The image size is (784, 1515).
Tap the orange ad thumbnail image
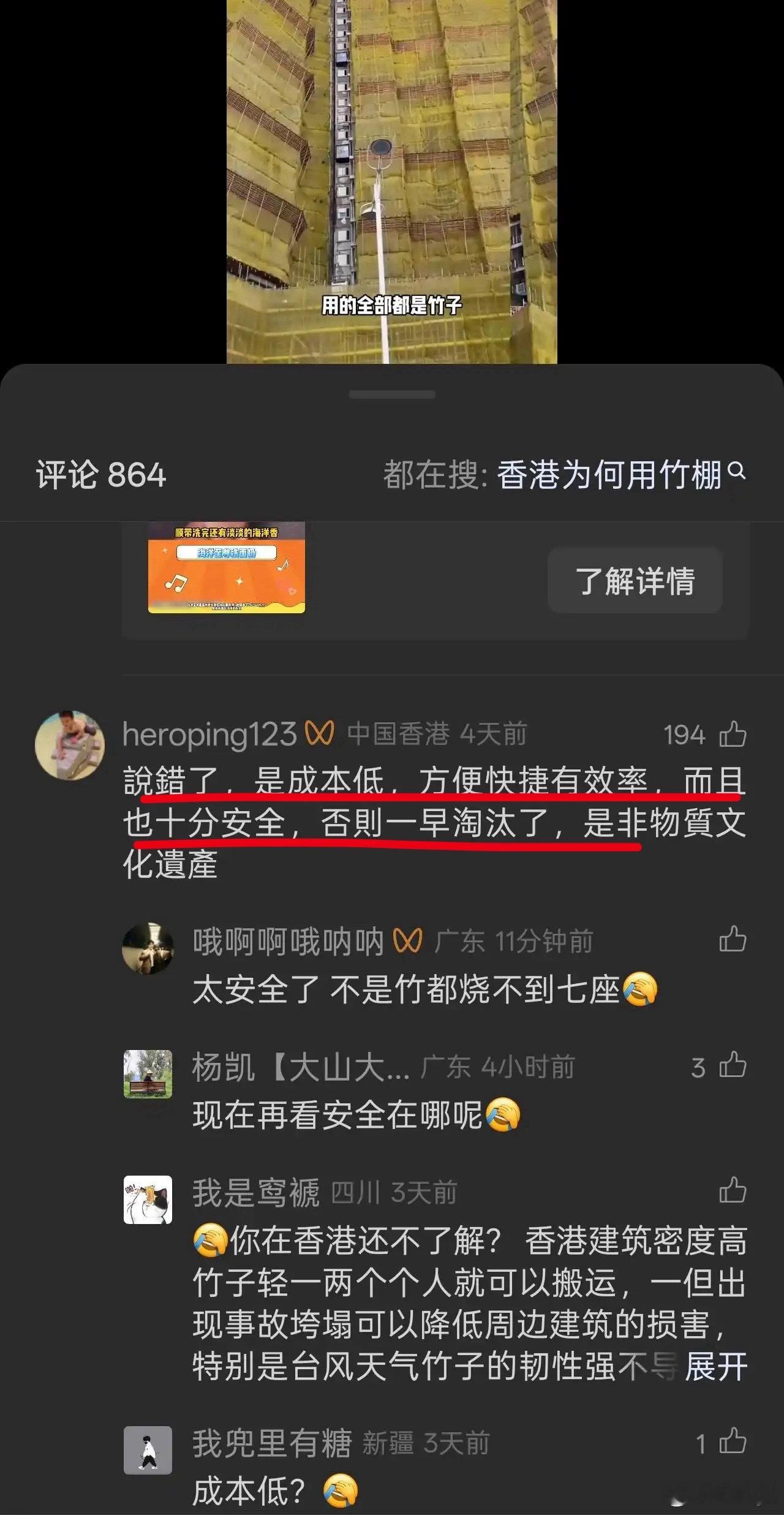pos(226,567)
